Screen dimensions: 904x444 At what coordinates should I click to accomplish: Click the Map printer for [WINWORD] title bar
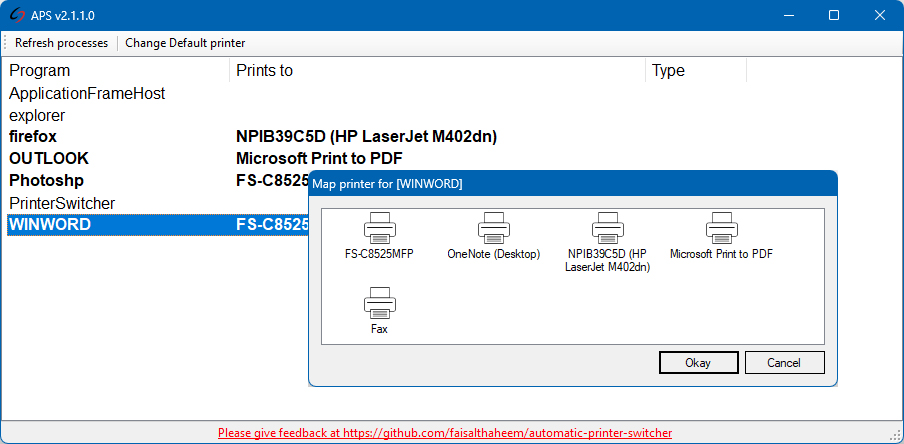pos(572,184)
